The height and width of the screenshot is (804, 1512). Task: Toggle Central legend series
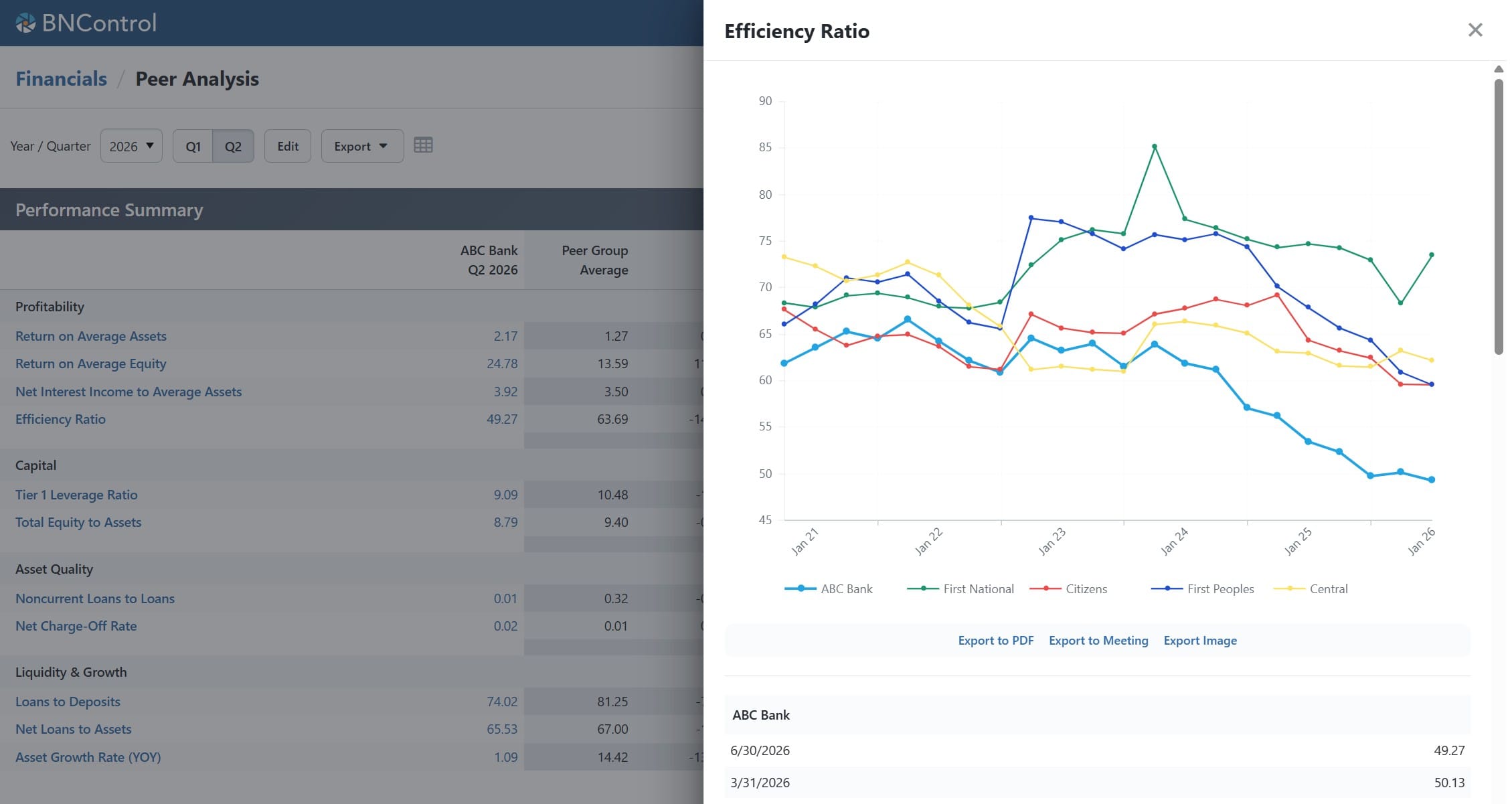pyautogui.click(x=1311, y=588)
